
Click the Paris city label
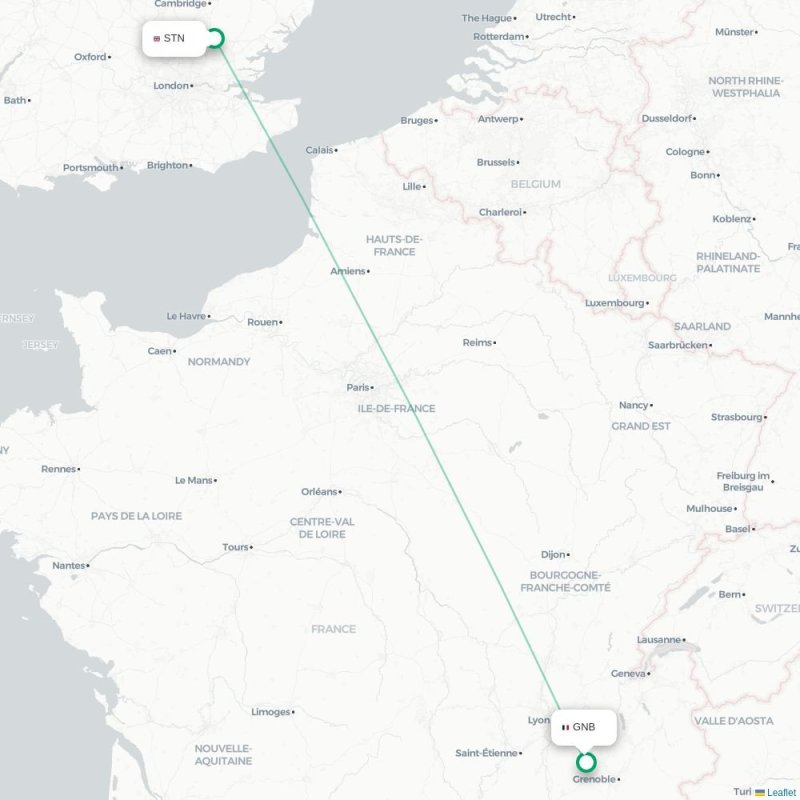point(358,388)
